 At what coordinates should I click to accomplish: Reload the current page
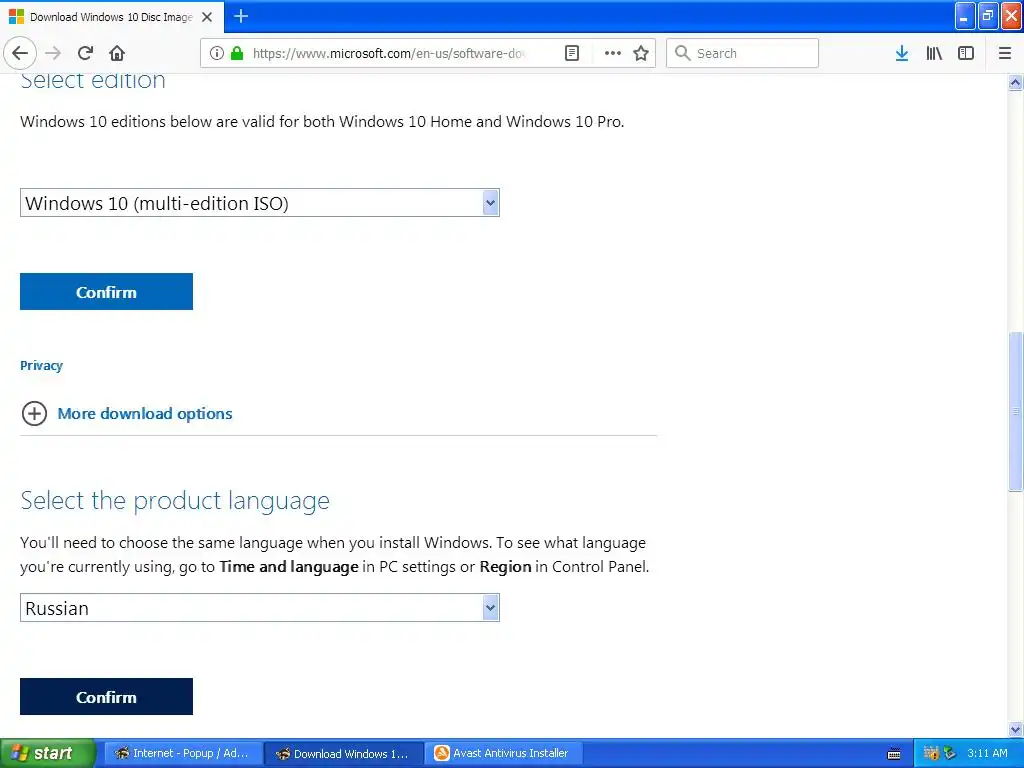coord(85,53)
